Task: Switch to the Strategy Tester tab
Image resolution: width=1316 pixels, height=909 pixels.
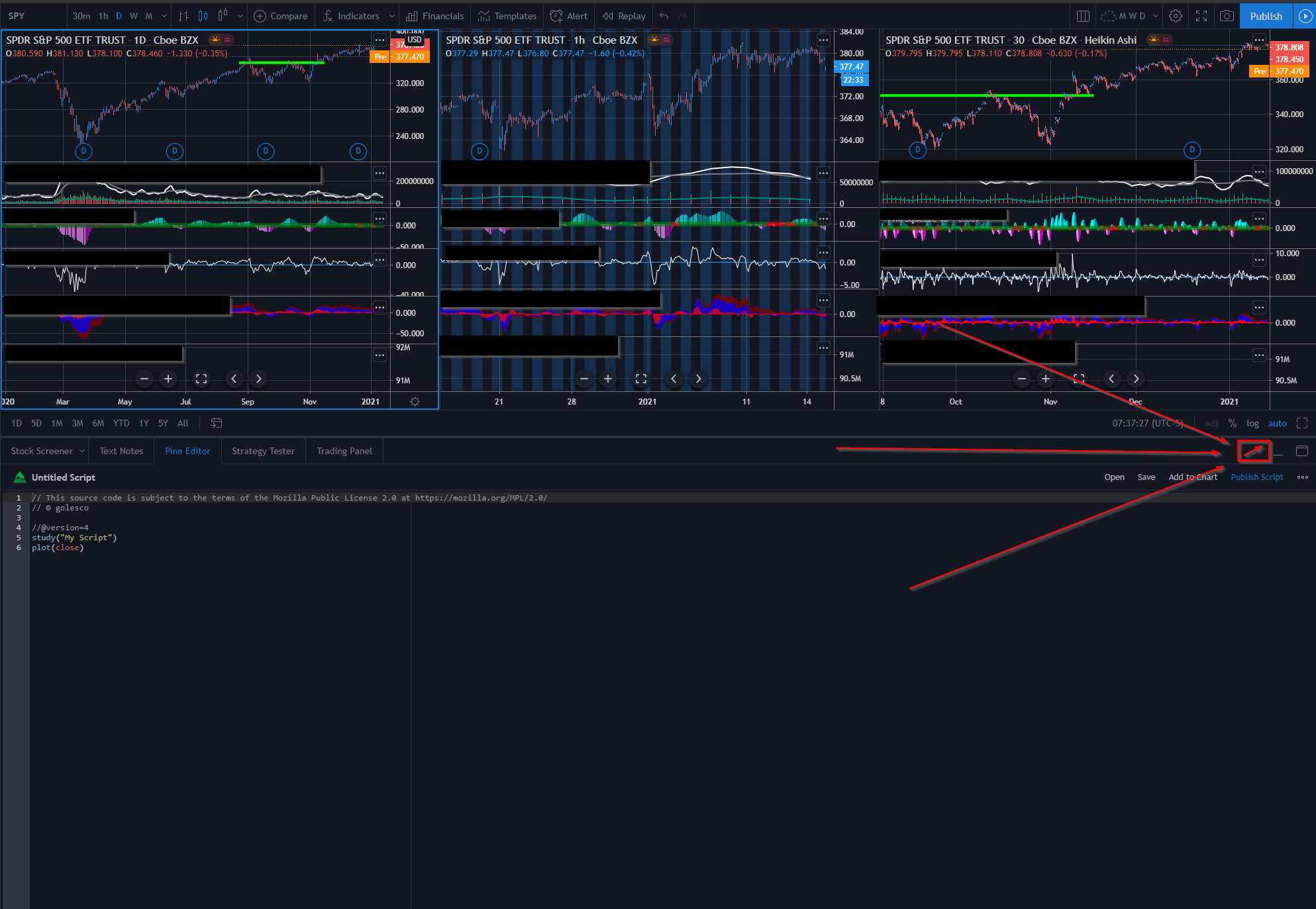Action: pos(263,451)
